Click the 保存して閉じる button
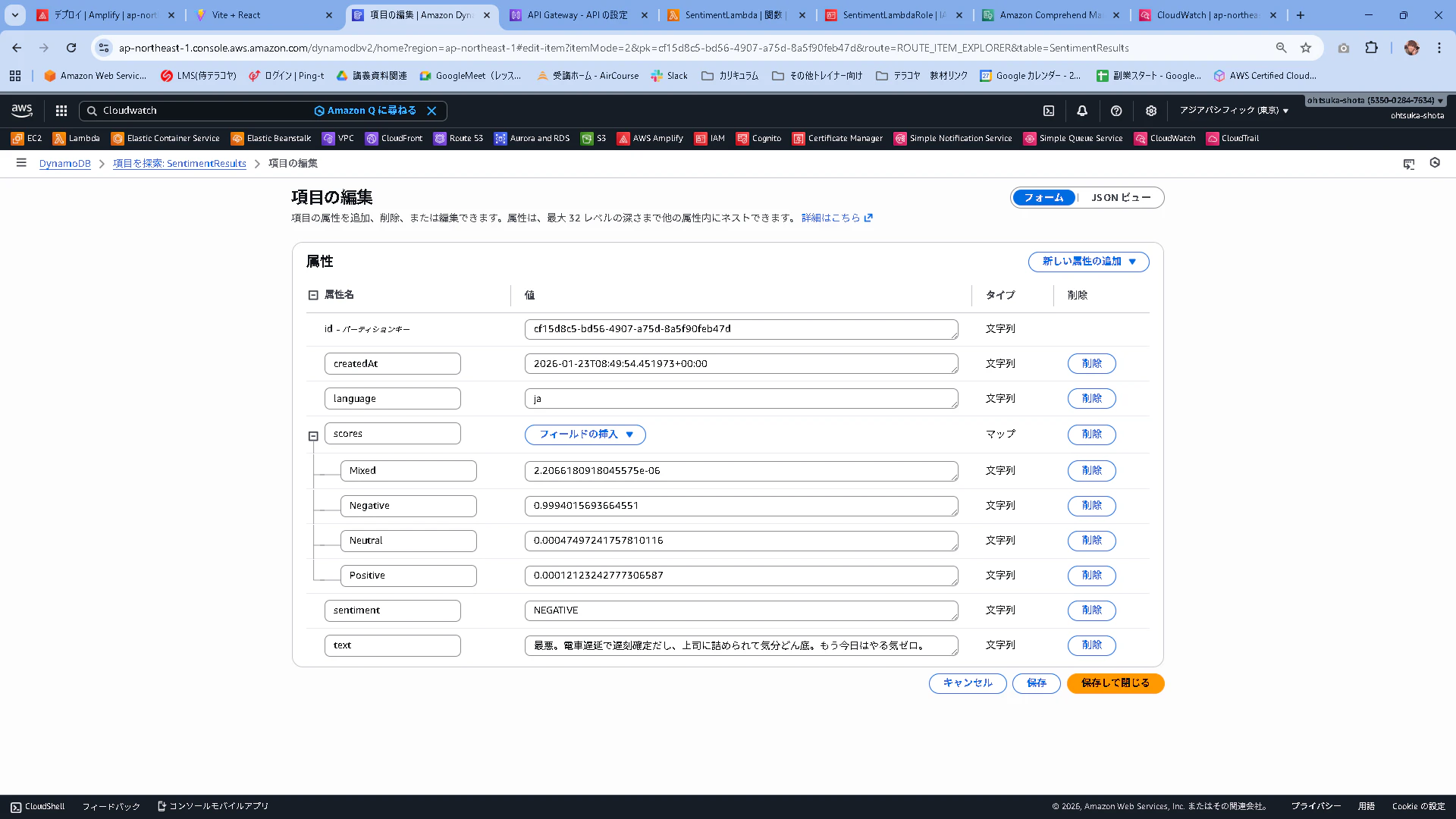The height and width of the screenshot is (819, 1456). pos(1115,683)
